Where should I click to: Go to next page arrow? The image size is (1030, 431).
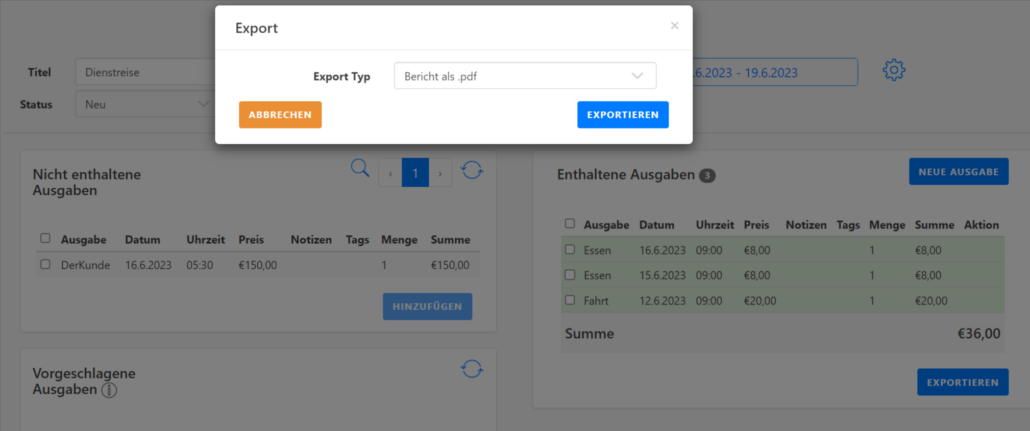point(441,172)
